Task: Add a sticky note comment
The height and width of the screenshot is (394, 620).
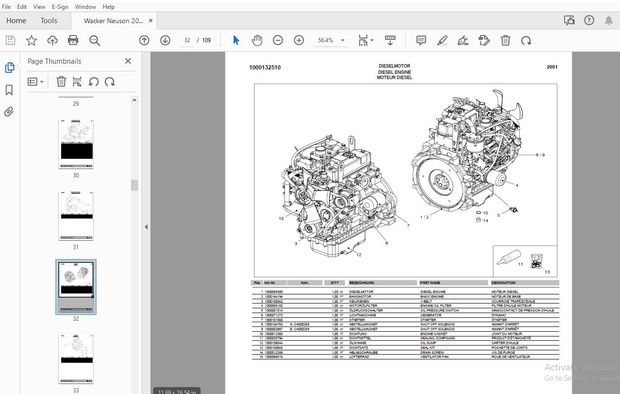Action: point(421,40)
